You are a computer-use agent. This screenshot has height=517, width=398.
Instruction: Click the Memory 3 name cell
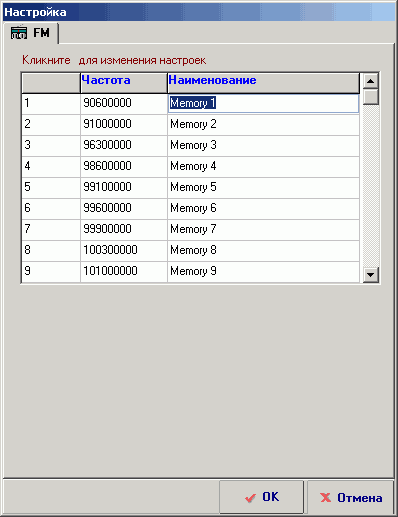click(263, 146)
